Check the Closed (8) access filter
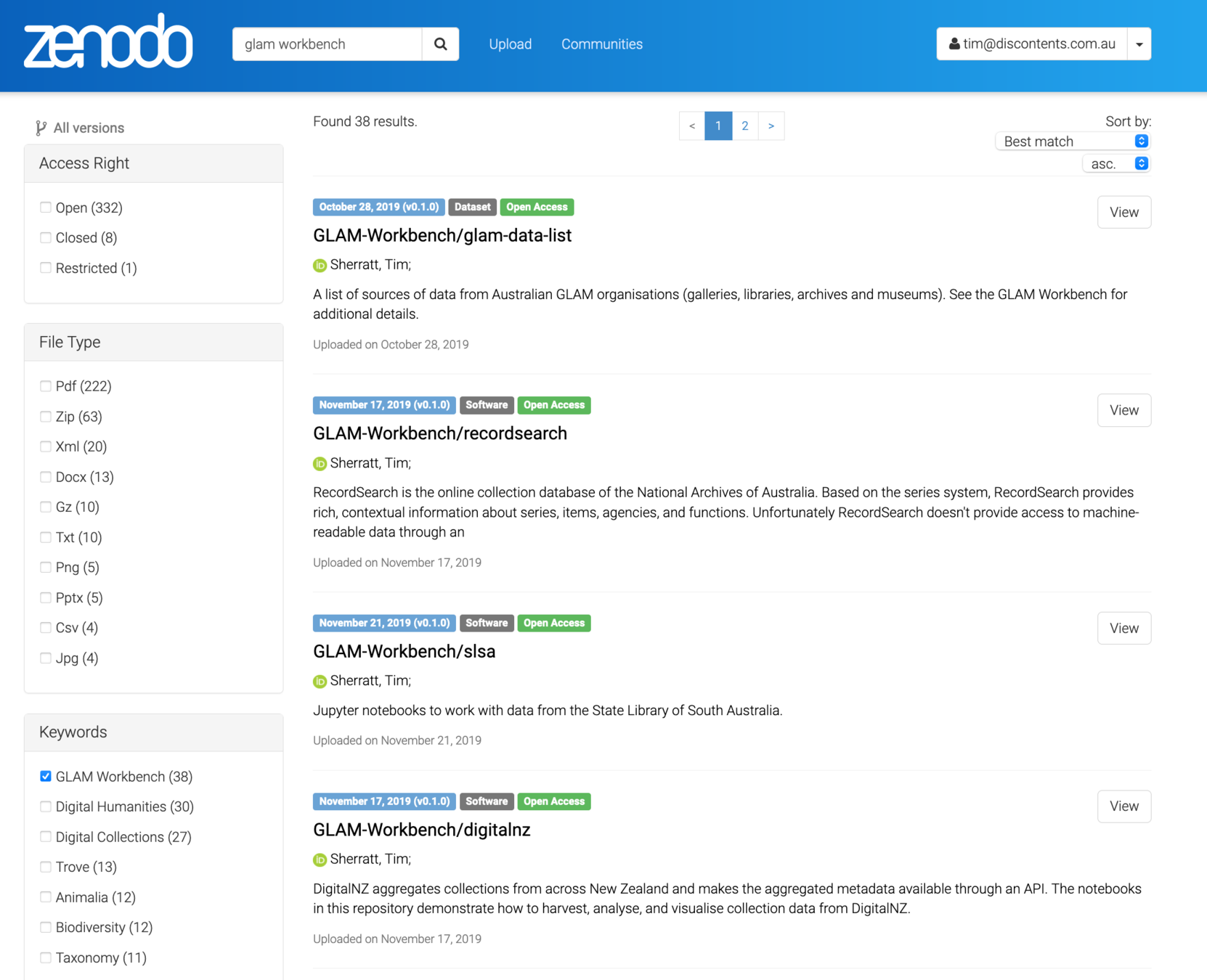1207x980 pixels. point(46,237)
